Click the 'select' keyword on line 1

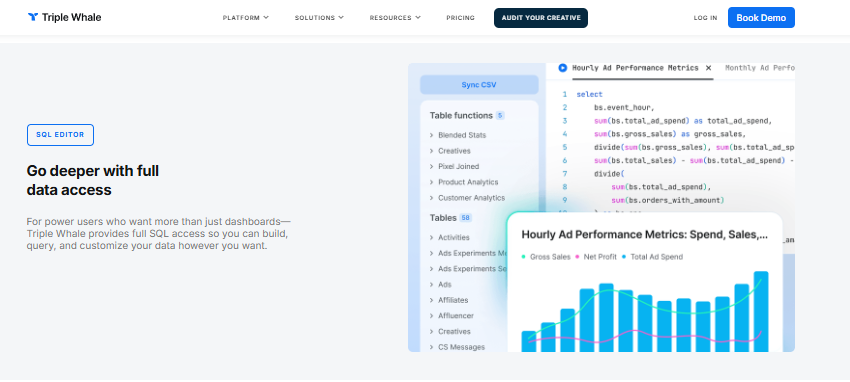coord(589,95)
